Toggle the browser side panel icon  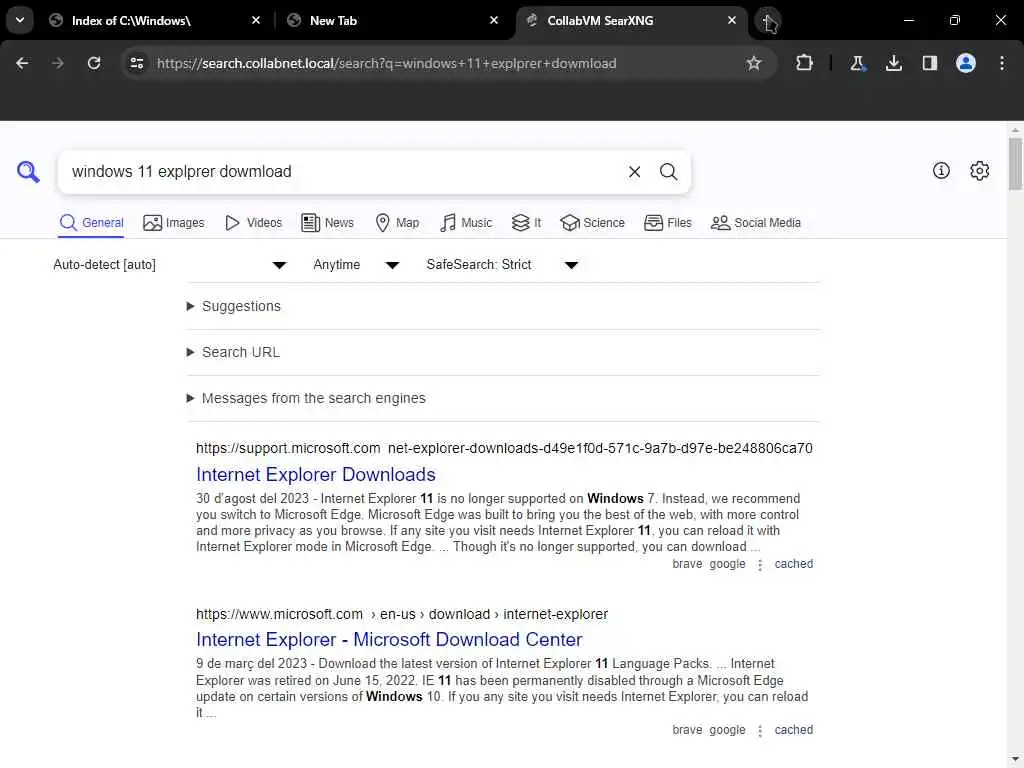pyautogui.click(x=929, y=63)
